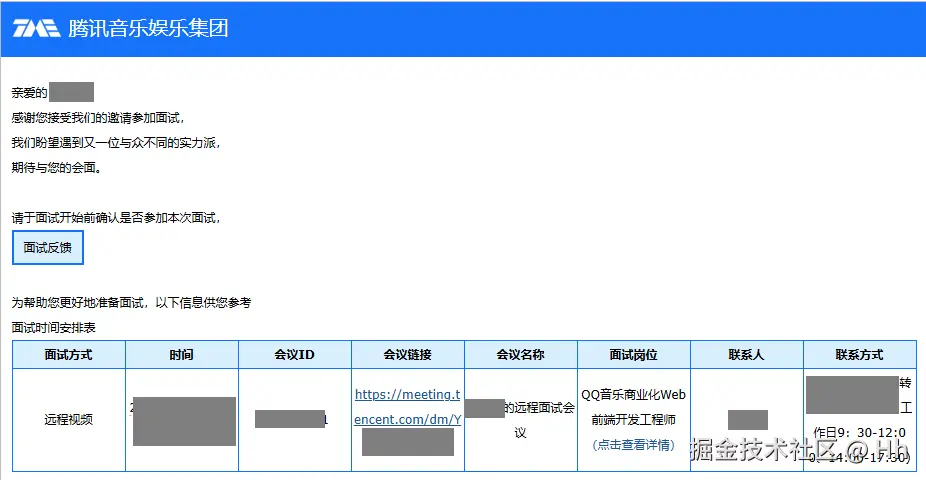Click the QQ音乐商业化Web前端开发工程师 position text
This screenshot has width=926, height=480.
(x=633, y=407)
